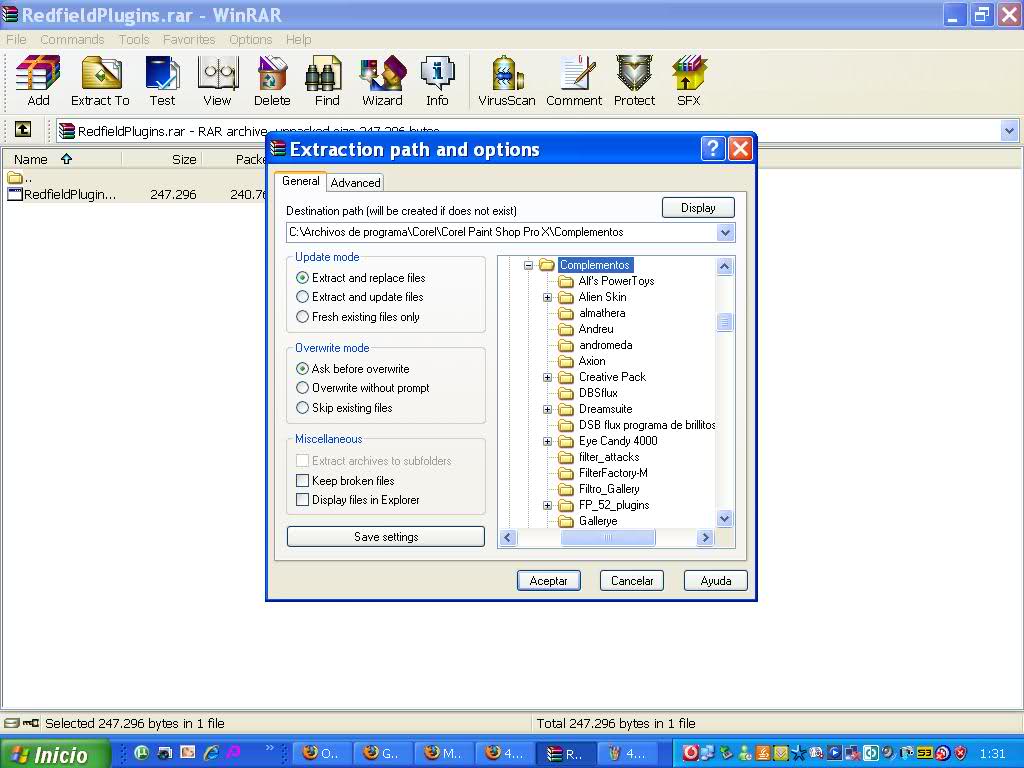Select the andromeda folder
Screen dimensions: 1024x768
point(605,345)
